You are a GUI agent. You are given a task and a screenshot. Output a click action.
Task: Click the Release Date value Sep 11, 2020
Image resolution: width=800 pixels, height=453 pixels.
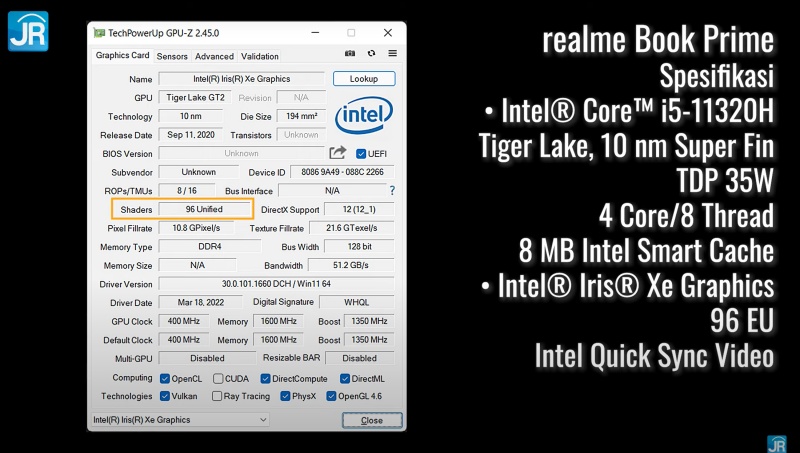coord(190,135)
